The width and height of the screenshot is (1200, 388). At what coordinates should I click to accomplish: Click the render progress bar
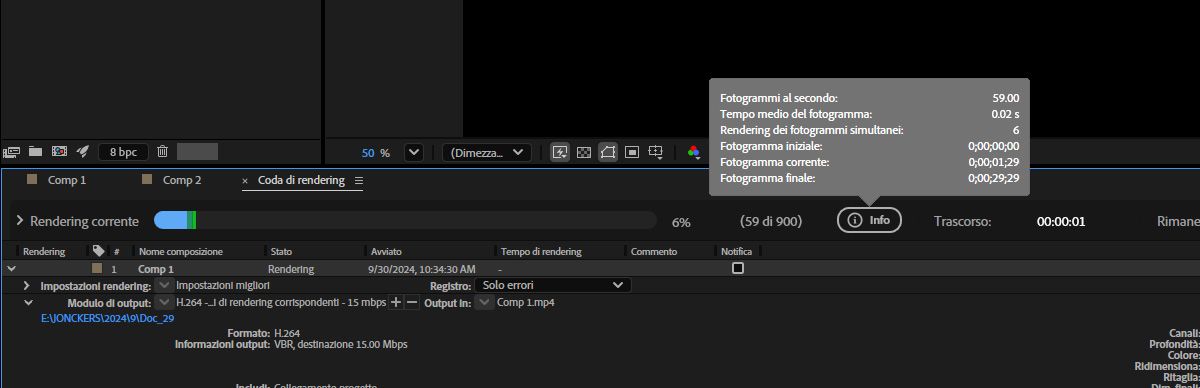tap(405, 221)
